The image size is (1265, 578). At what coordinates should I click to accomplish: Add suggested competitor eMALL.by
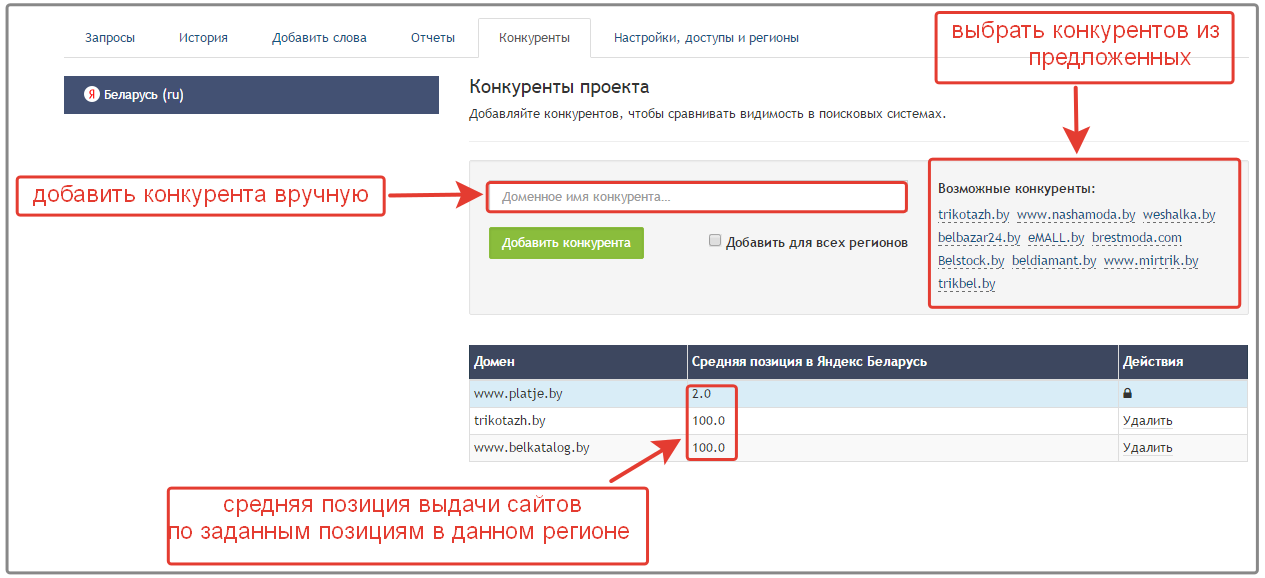click(1056, 238)
